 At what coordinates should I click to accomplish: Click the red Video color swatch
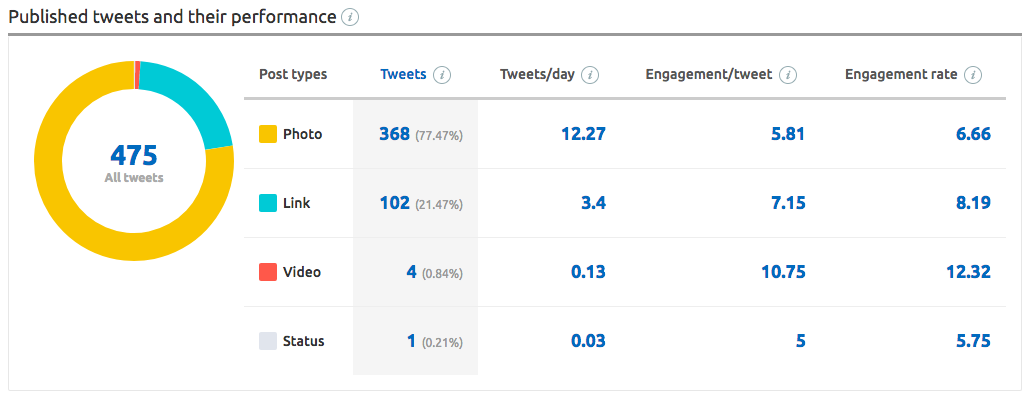coord(268,272)
